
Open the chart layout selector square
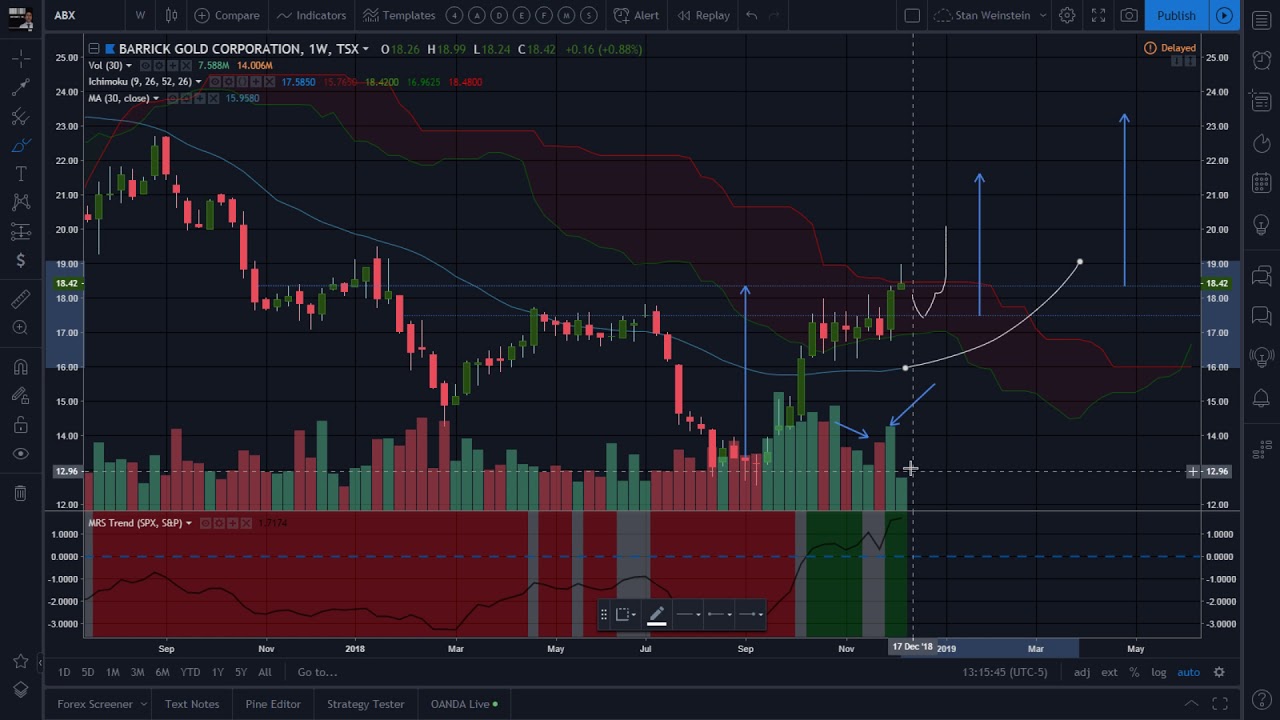click(912, 15)
